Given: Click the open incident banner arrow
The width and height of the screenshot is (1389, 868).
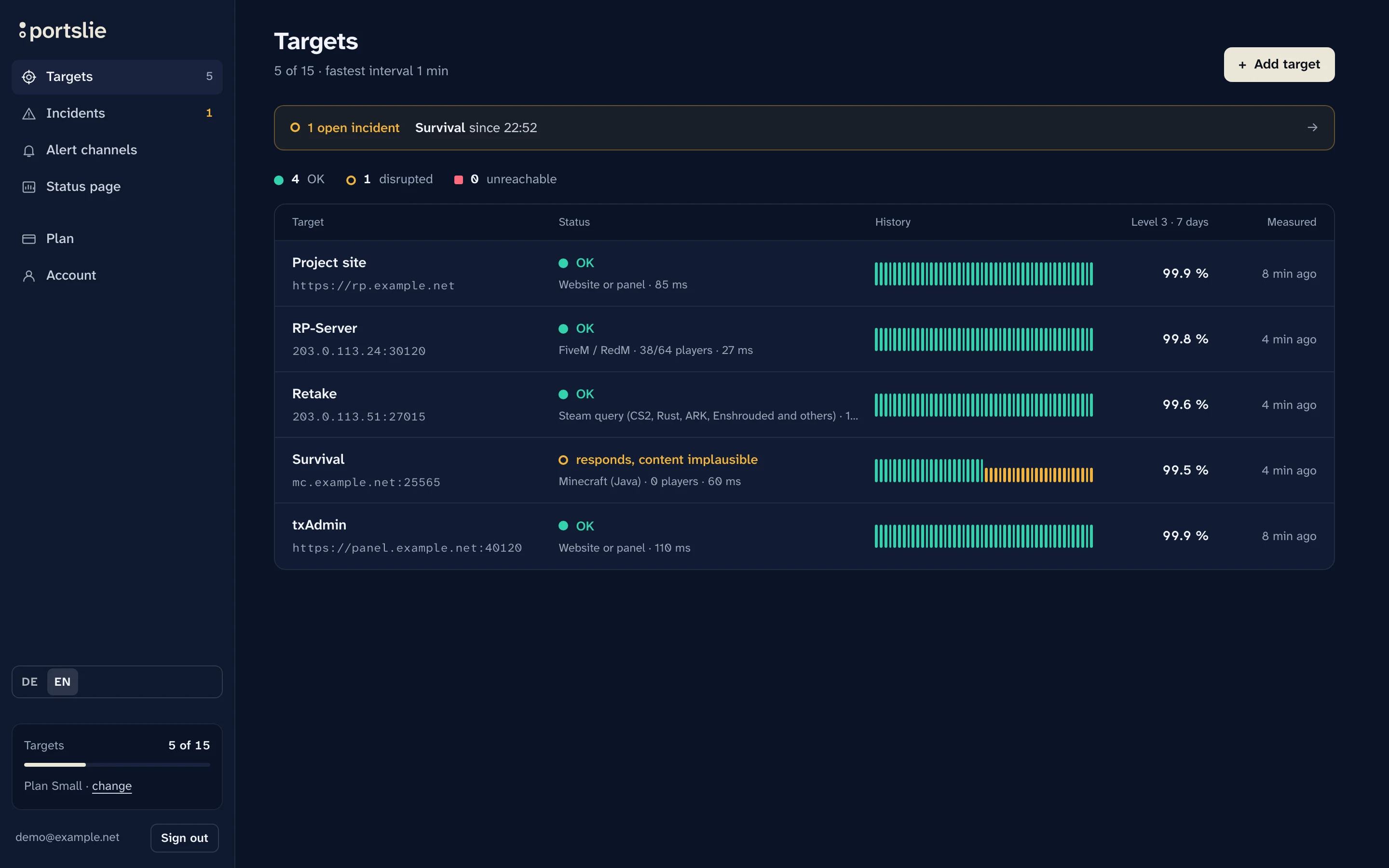Looking at the screenshot, I should pyautogui.click(x=1312, y=127).
